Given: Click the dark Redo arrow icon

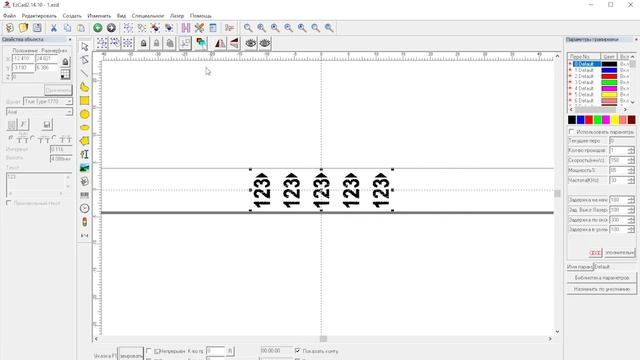Looking at the screenshot, I should 111,28.
